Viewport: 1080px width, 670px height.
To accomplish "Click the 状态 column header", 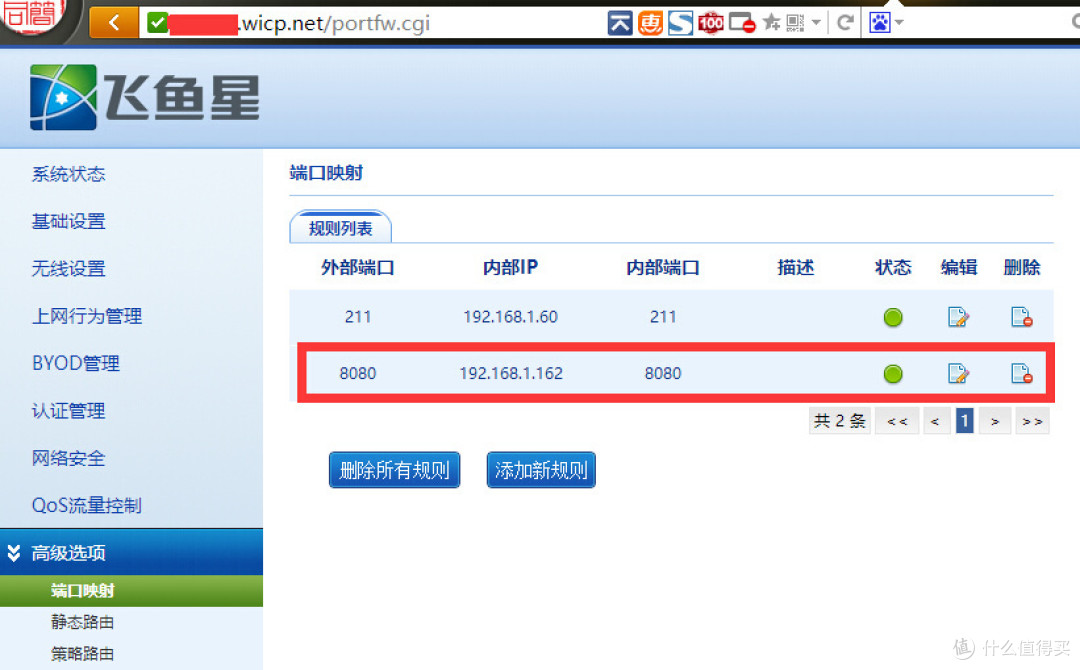I will 893,267.
